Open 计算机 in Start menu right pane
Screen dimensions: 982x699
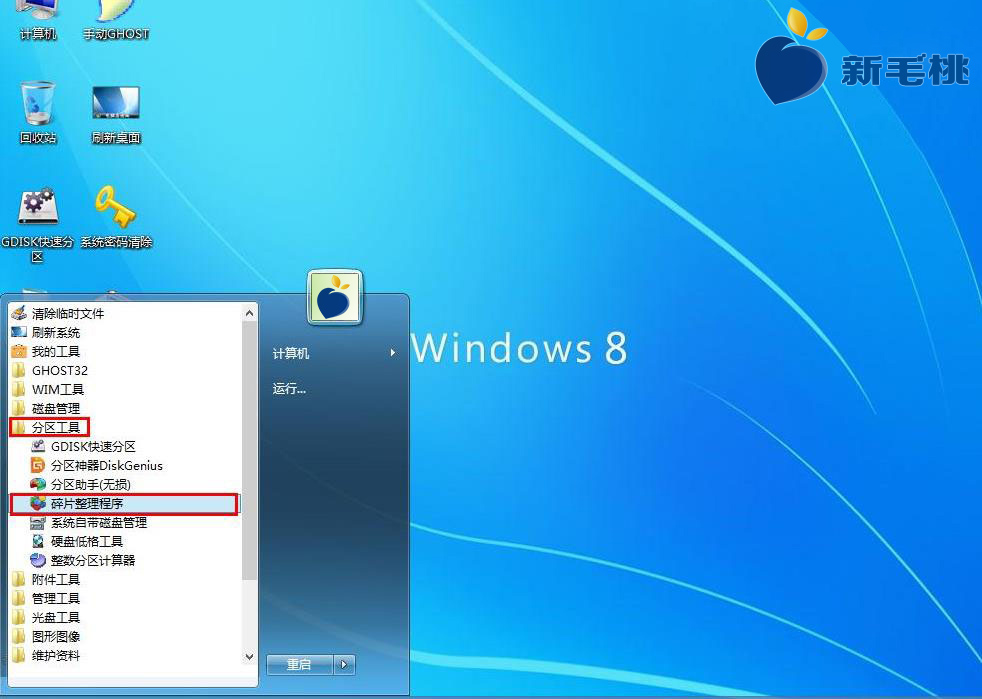pyautogui.click(x=335, y=353)
